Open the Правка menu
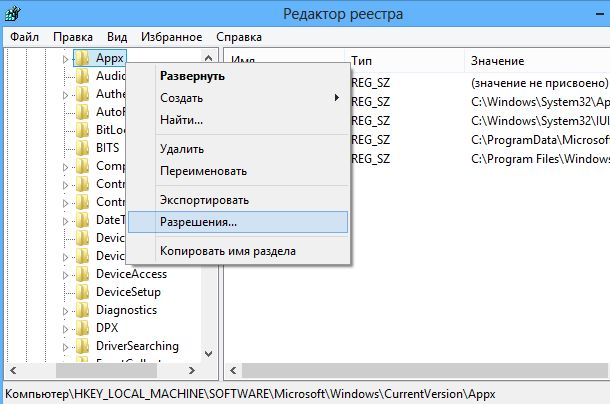 click(73, 37)
